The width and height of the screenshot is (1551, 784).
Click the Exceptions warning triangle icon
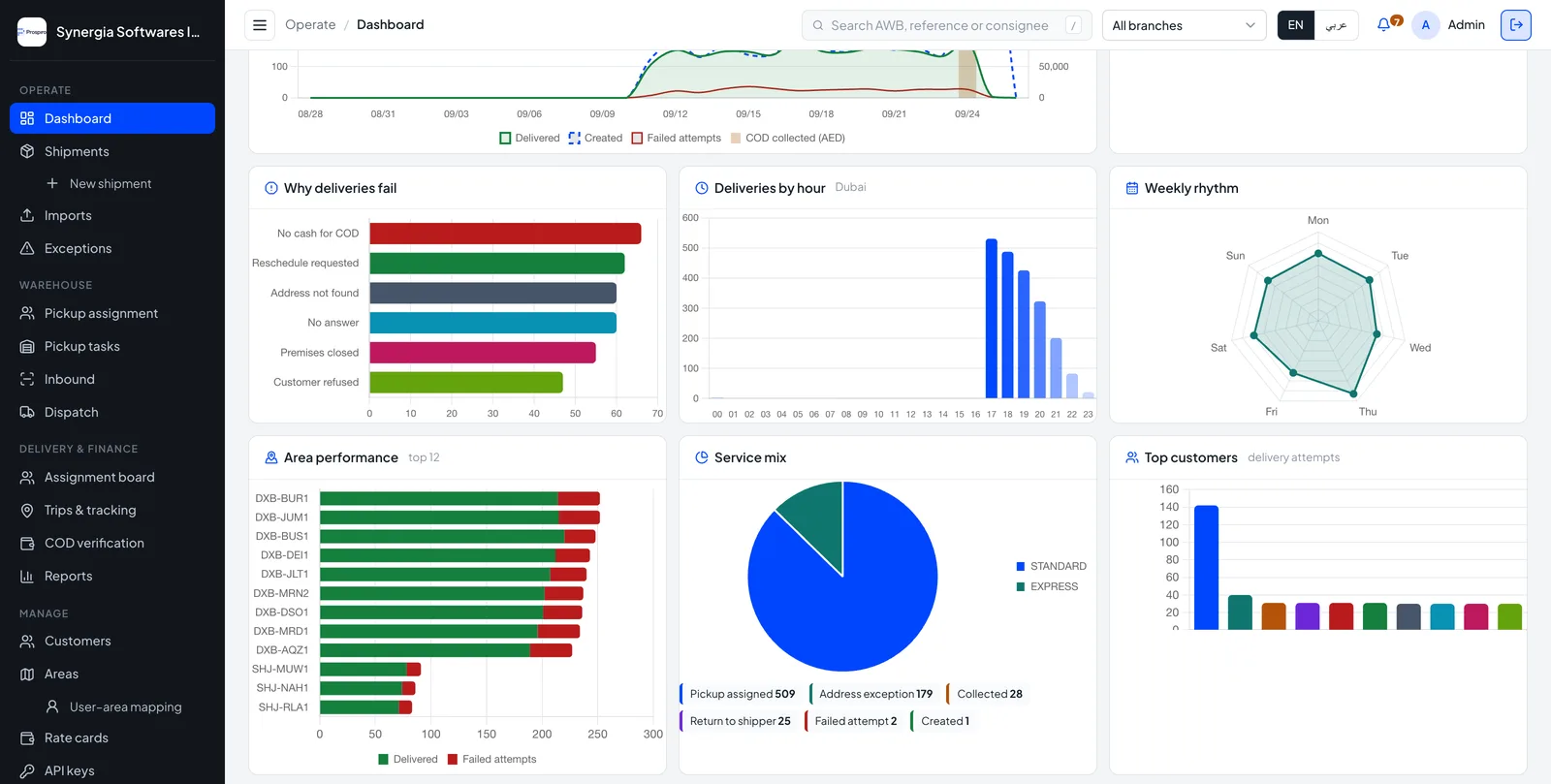click(27, 248)
